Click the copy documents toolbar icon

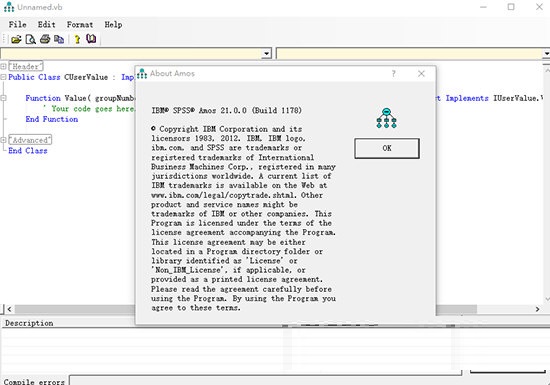[59, 39]
